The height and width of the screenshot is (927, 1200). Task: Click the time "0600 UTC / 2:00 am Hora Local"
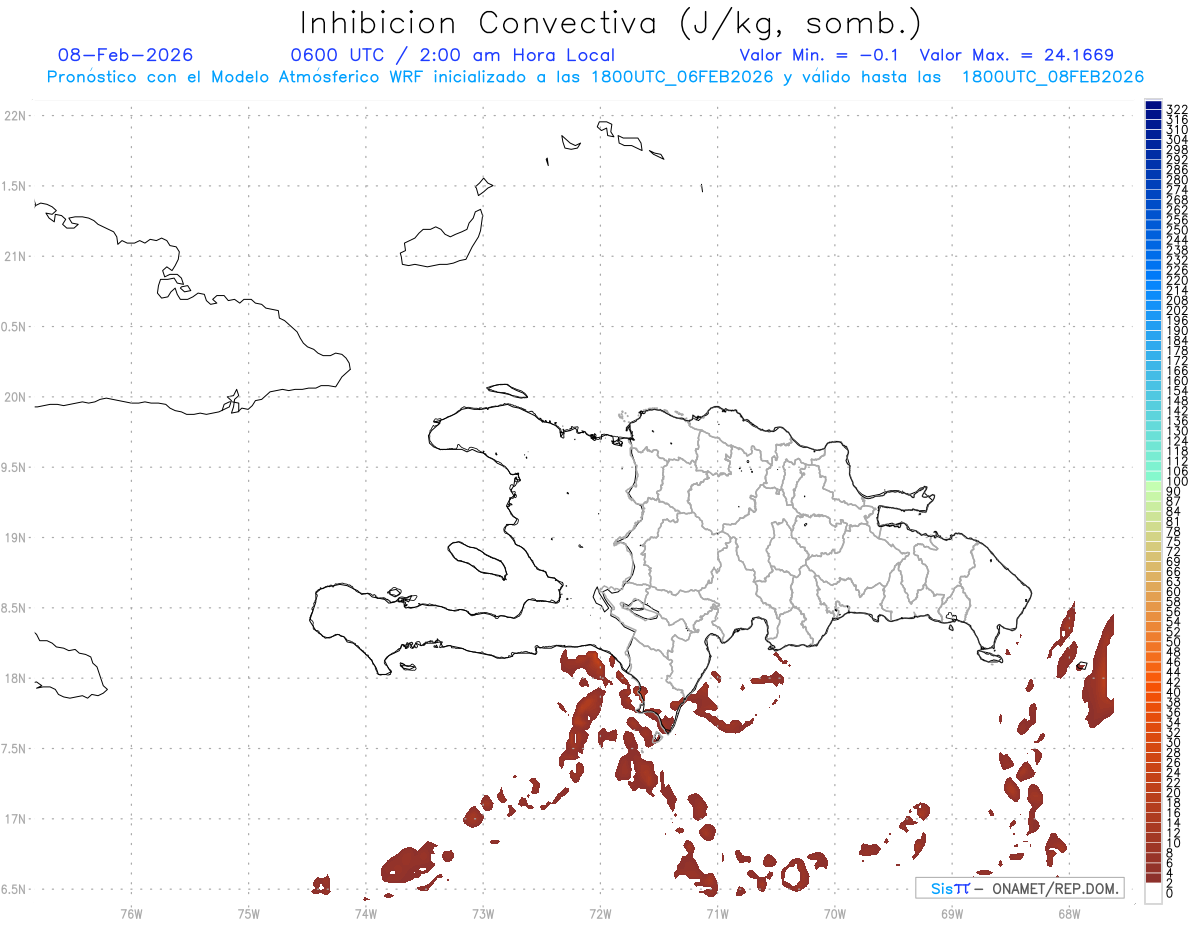click(453, 55)
